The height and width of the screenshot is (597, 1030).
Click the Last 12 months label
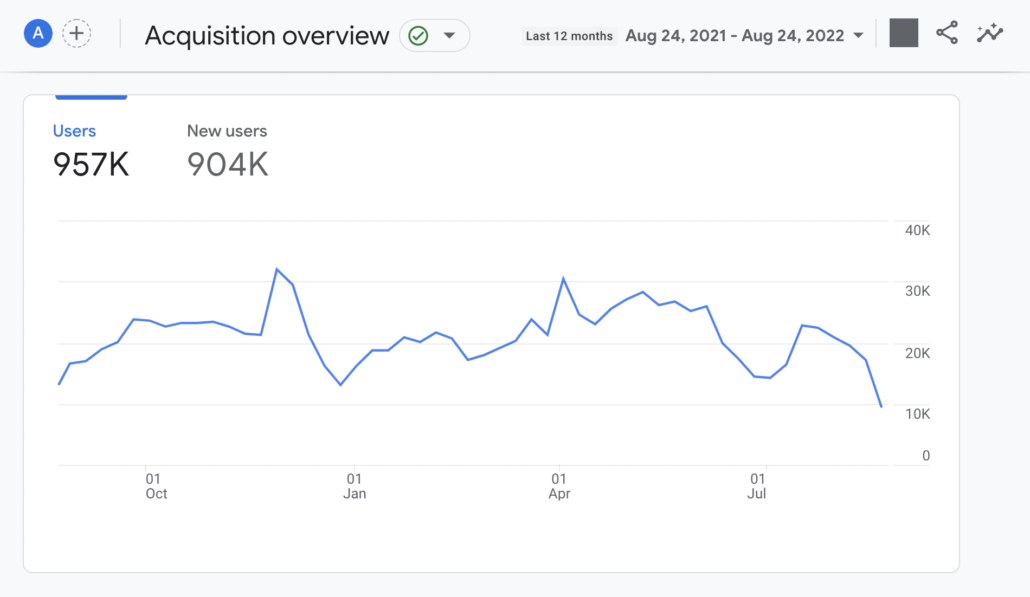pyautogui.click(x=569, y=35)
